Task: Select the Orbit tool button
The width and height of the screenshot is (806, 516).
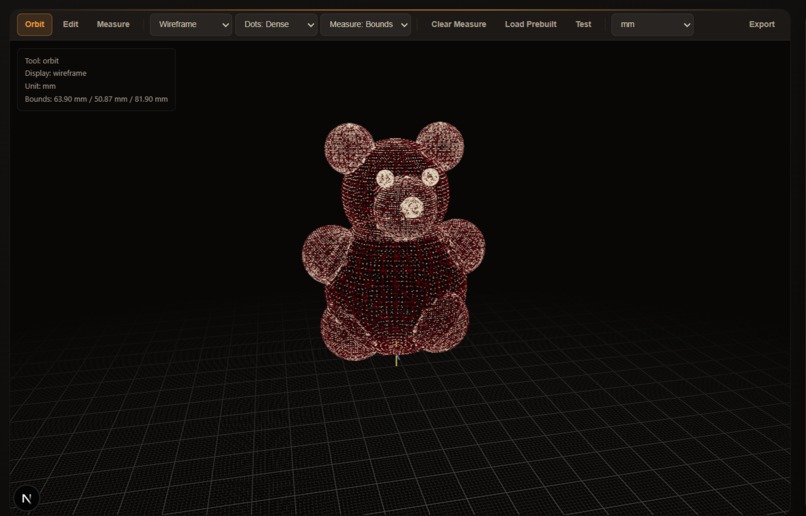Action: tap(34, 25)
